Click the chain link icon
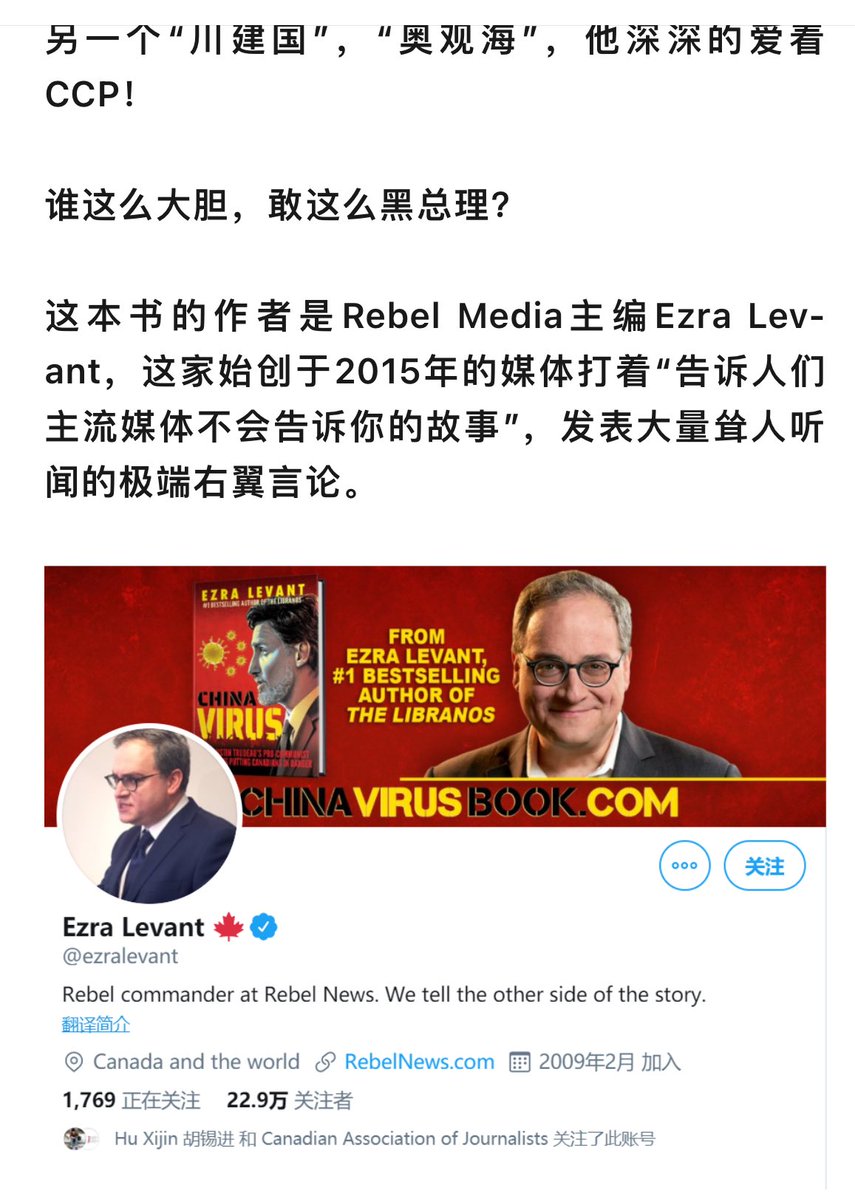 (x=326, y=1062)
